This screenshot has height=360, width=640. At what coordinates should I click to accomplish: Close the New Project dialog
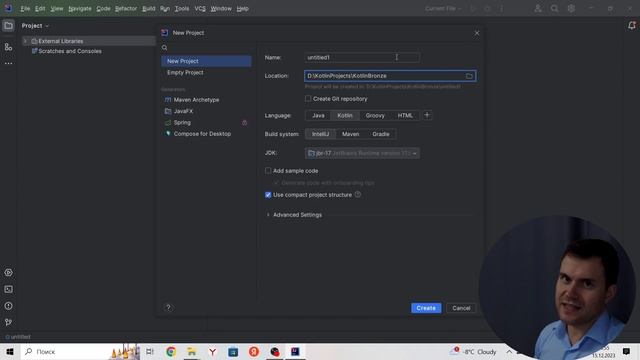click(x=477, y=33)
